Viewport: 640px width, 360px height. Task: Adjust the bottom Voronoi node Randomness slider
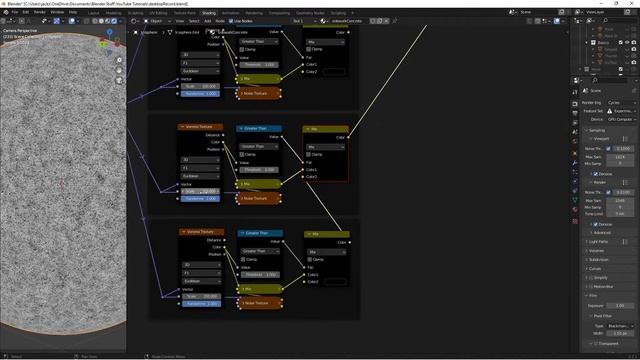pos(202,304)
